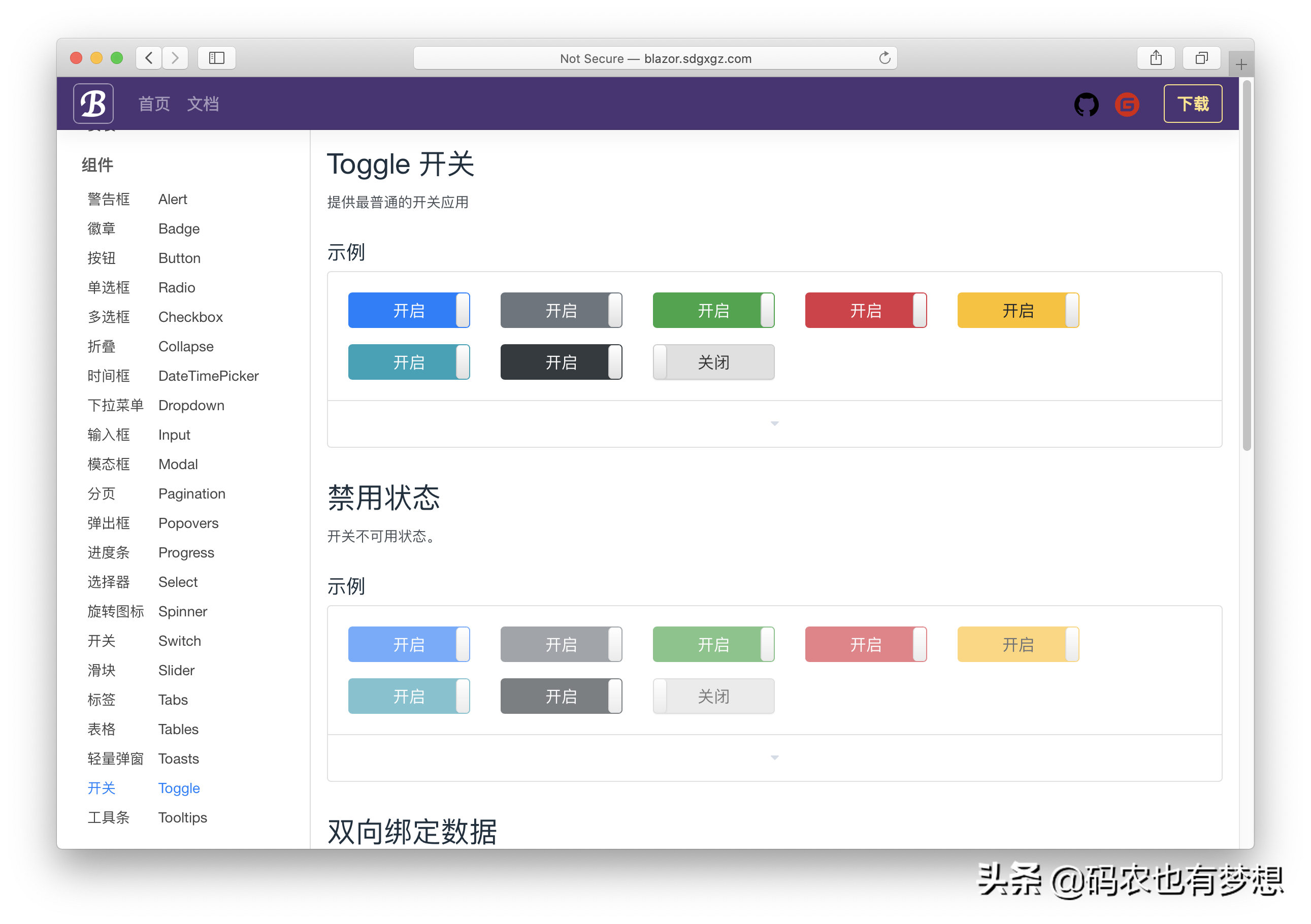Image resolution: width=1311 pixels, height=924 pixels.
Task: Open Tooltips 工具条 in sidebar
Action: click(147, 817)
